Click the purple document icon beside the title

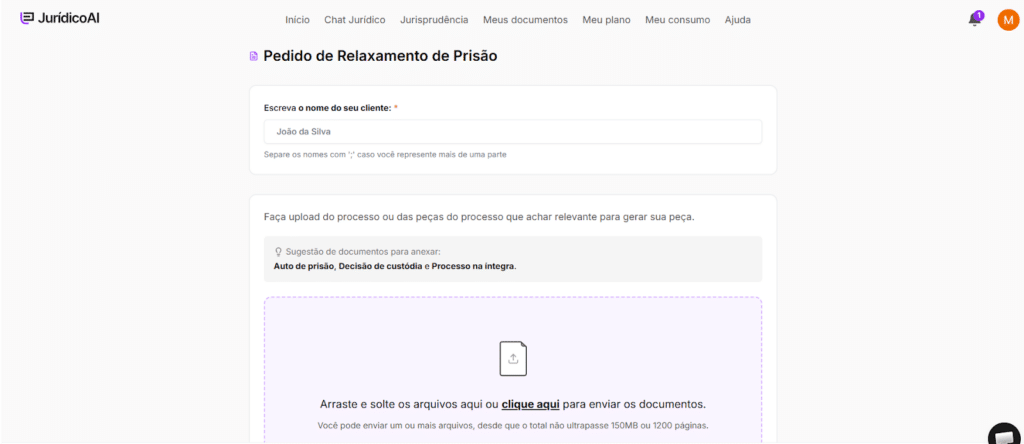pyautogui.click(x=254, y=56)
